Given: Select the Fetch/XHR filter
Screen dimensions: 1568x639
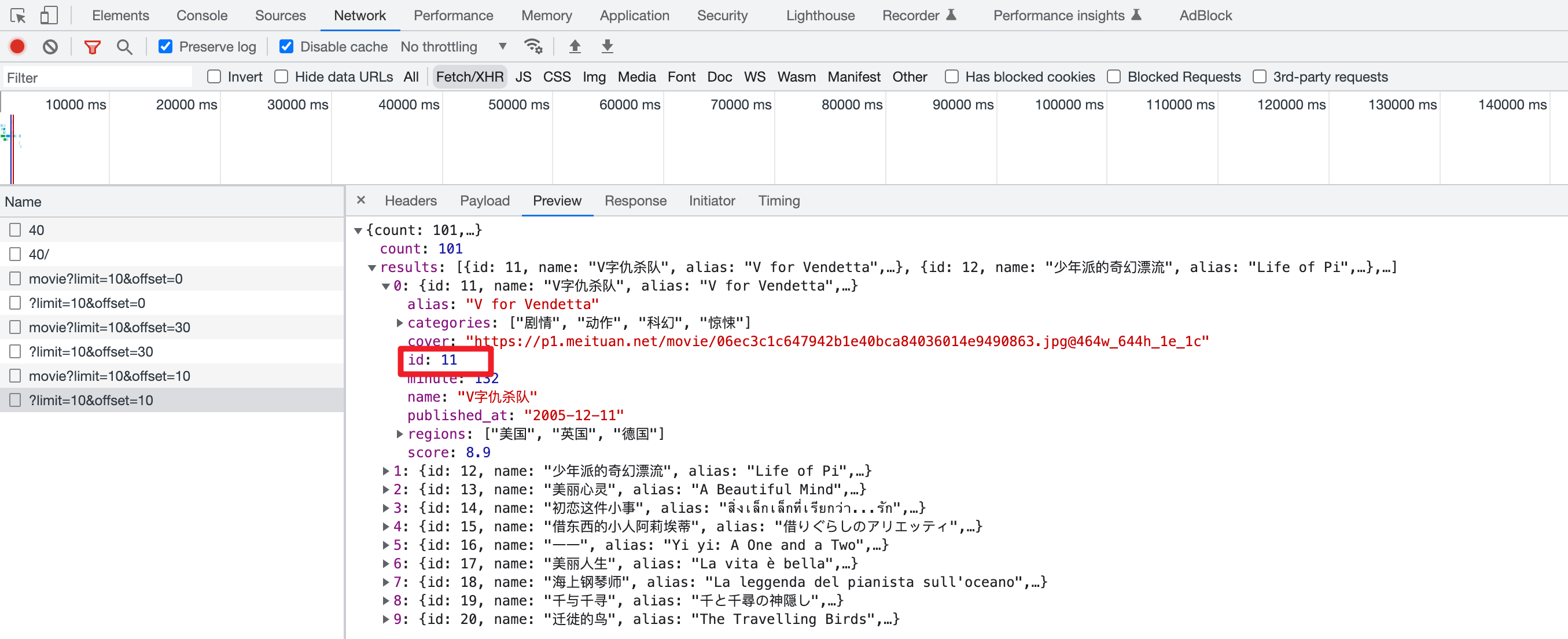Looking at the screenshot, I should click(x=470, y=77).
